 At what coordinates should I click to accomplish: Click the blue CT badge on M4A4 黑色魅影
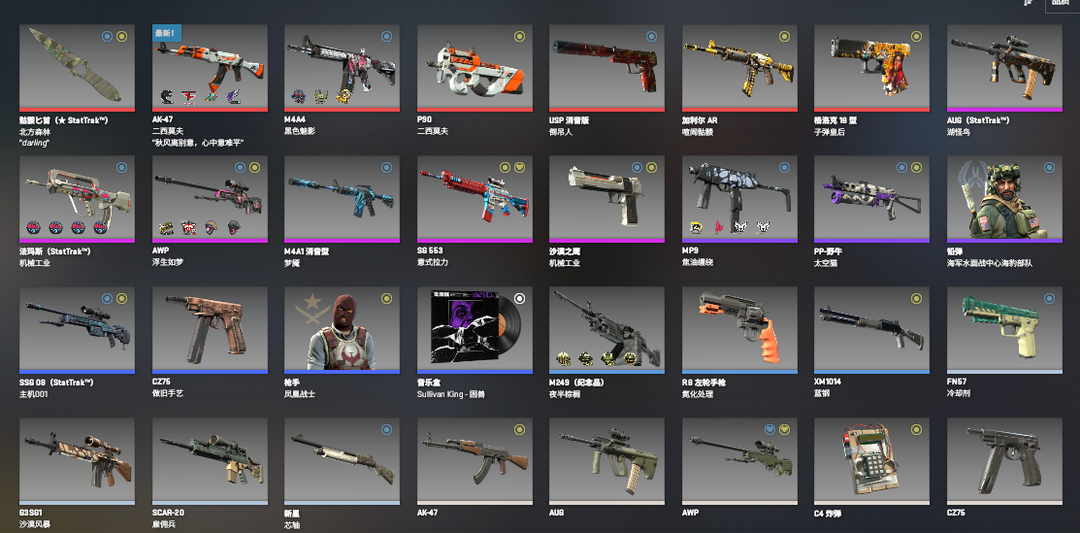(386, 36)
